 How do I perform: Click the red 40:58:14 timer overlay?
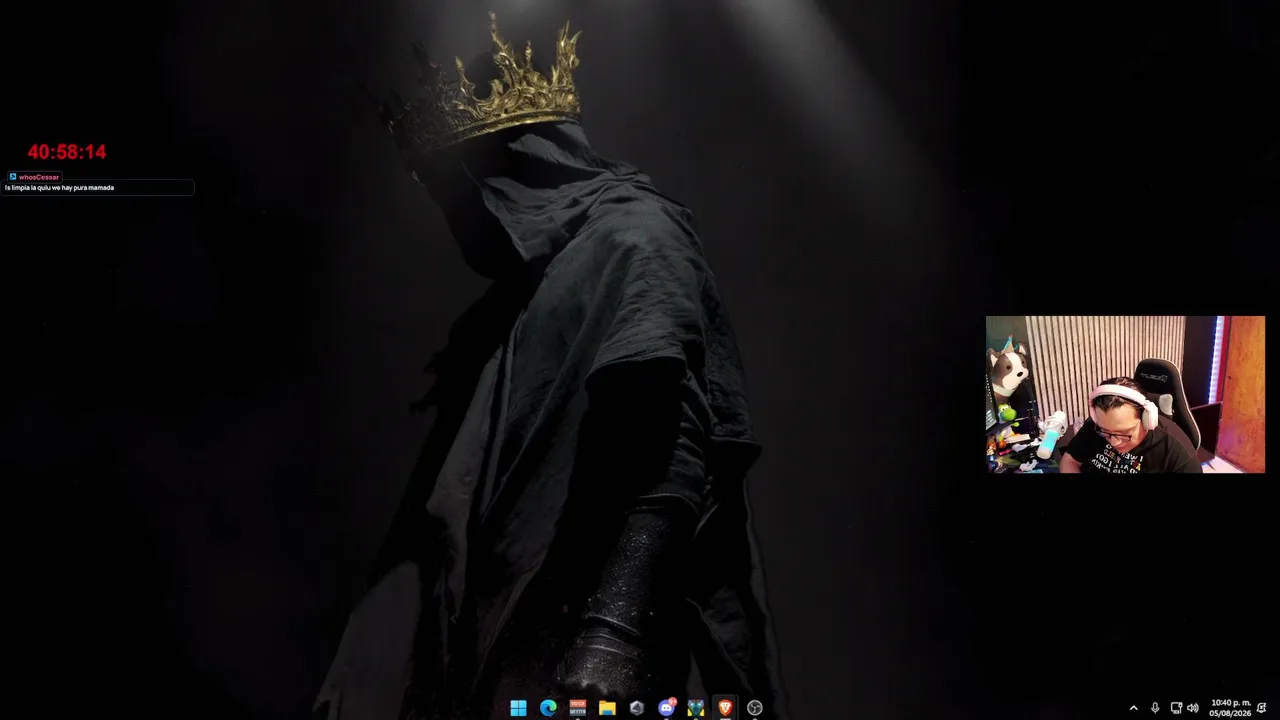67,152
